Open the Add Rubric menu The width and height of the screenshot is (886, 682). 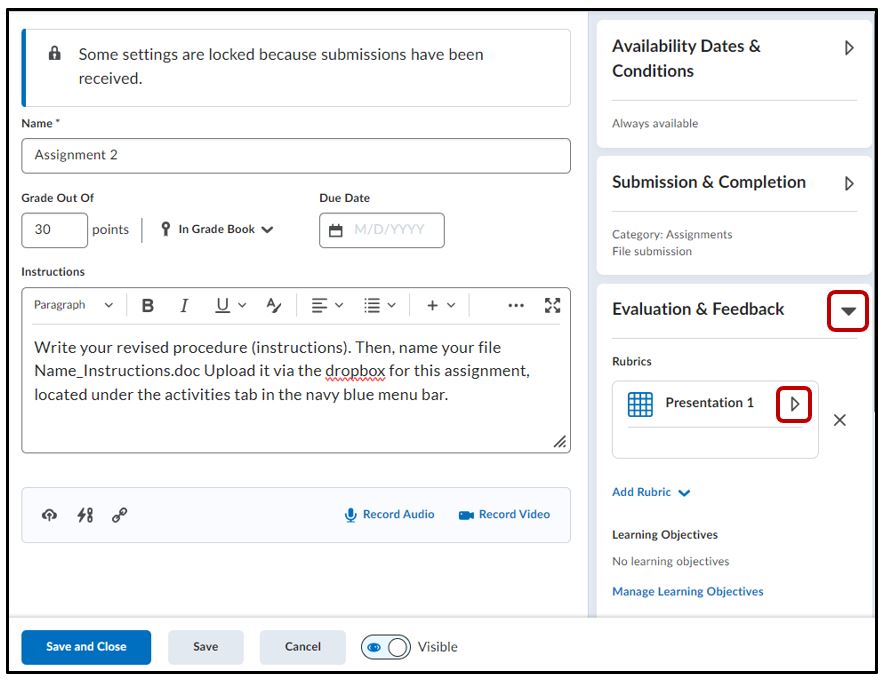pos(651,492)
